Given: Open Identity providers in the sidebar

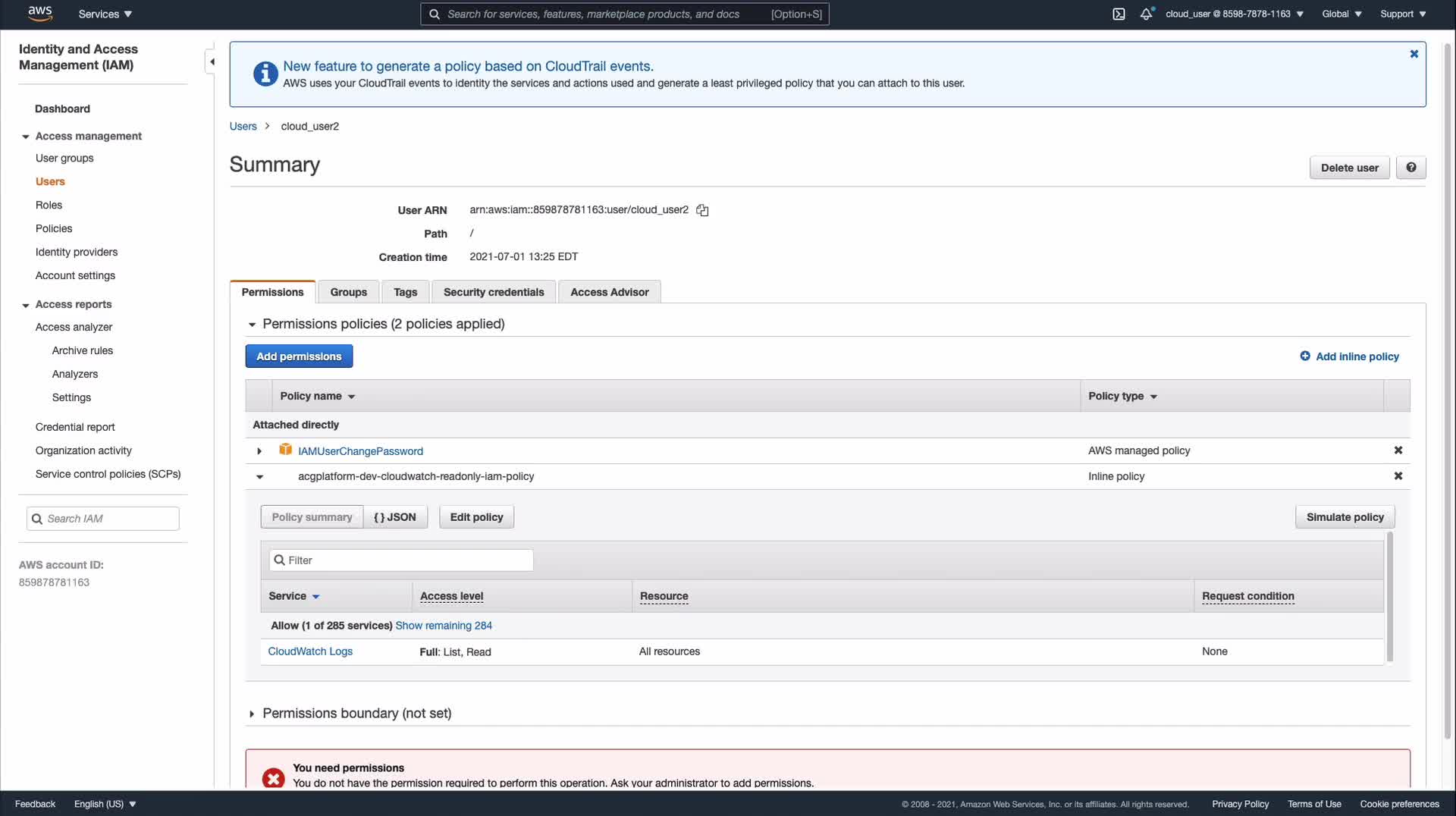Looking at the screenshot, I should [77, 253].
